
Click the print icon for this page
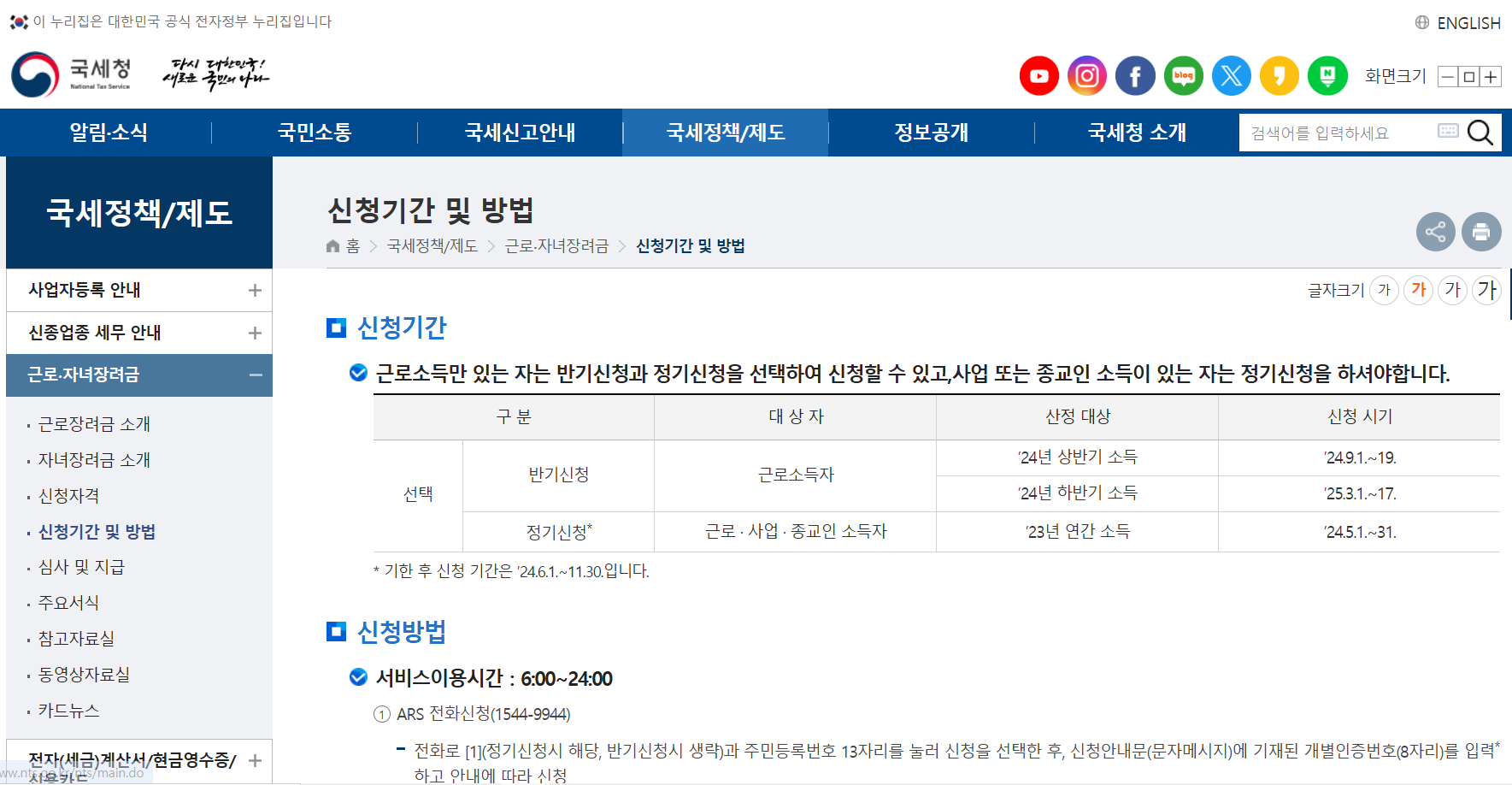point(1481,232)
